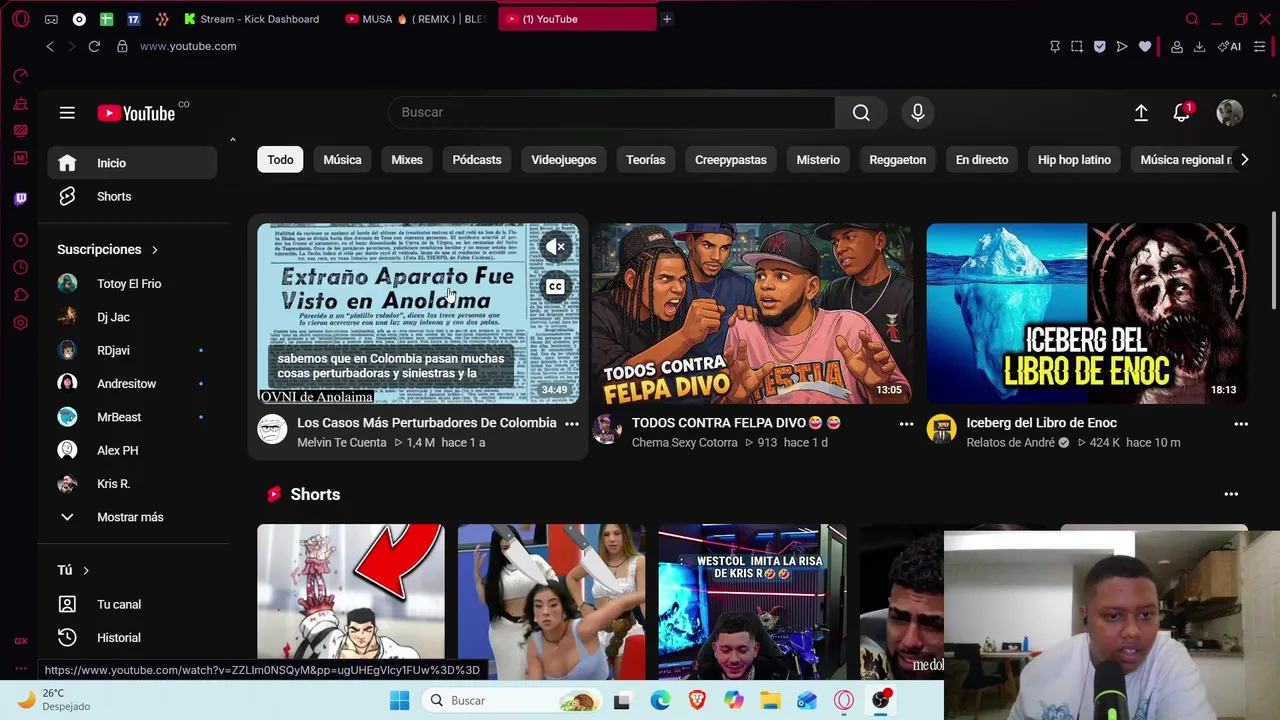The width and height of the screenshot is (1280, 720).
Task: Go back in browser history
Action: coord(49,46)
